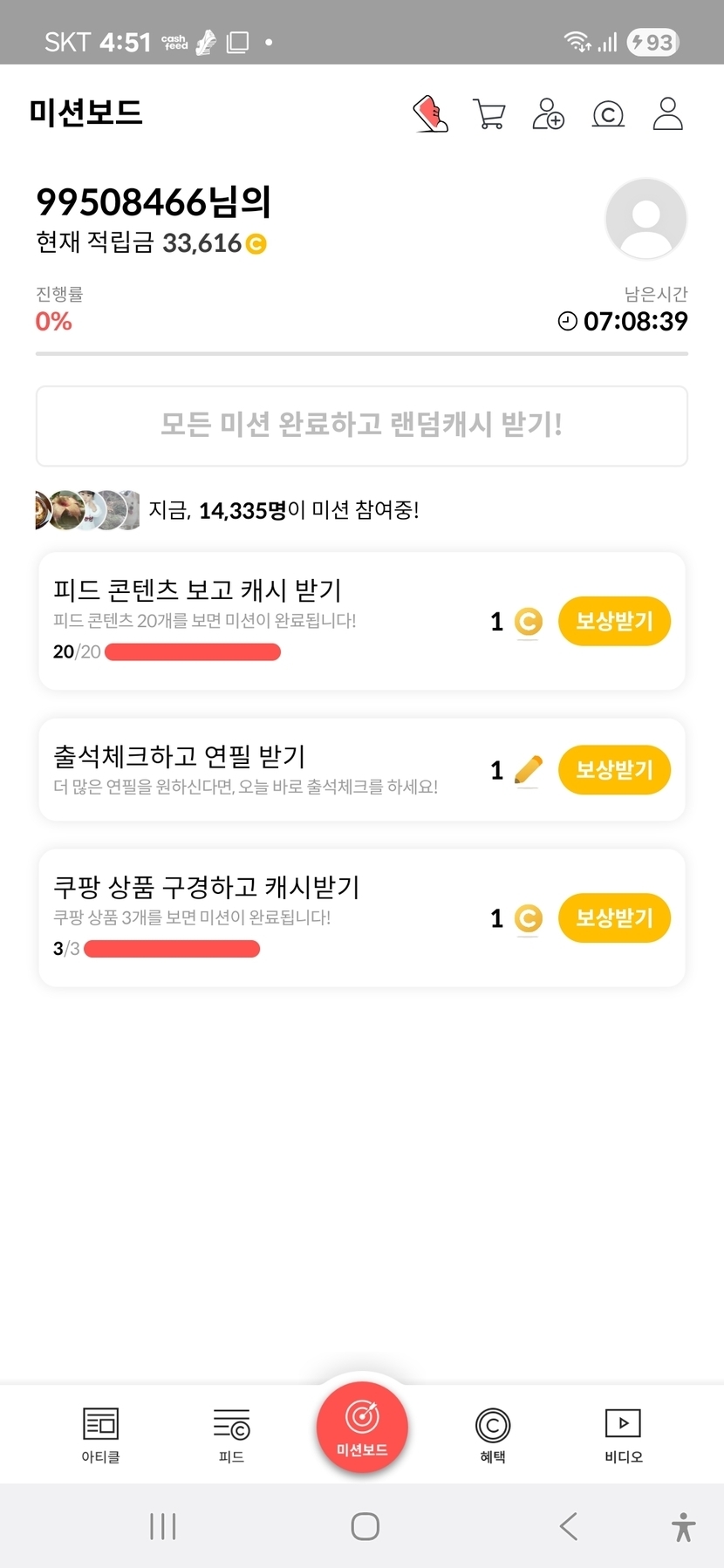724x1568 pixels.
Task: Tap the 피드 콘텐츠 20/20 progress bar
Action: 193,652
